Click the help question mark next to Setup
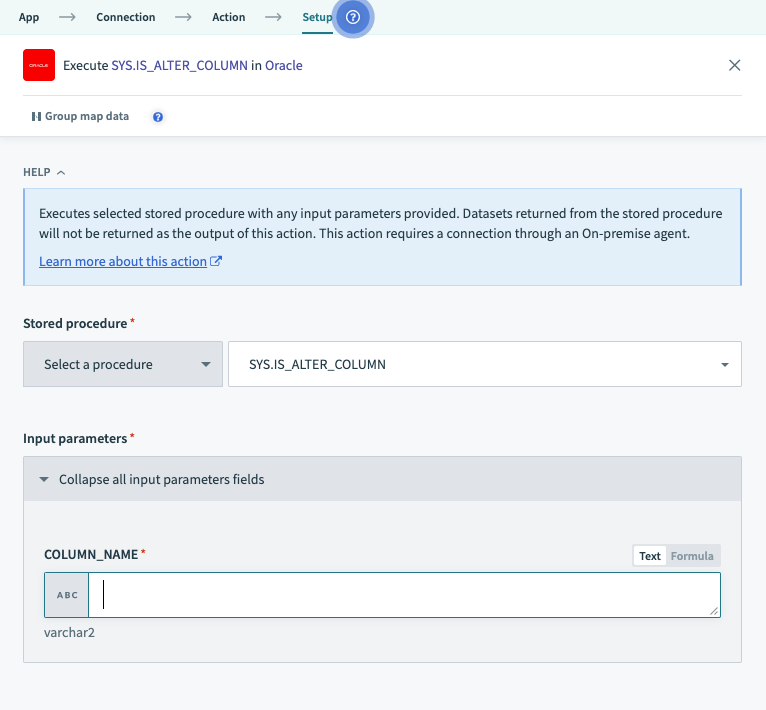Viewport: 766px width, 710px height. 353,17
